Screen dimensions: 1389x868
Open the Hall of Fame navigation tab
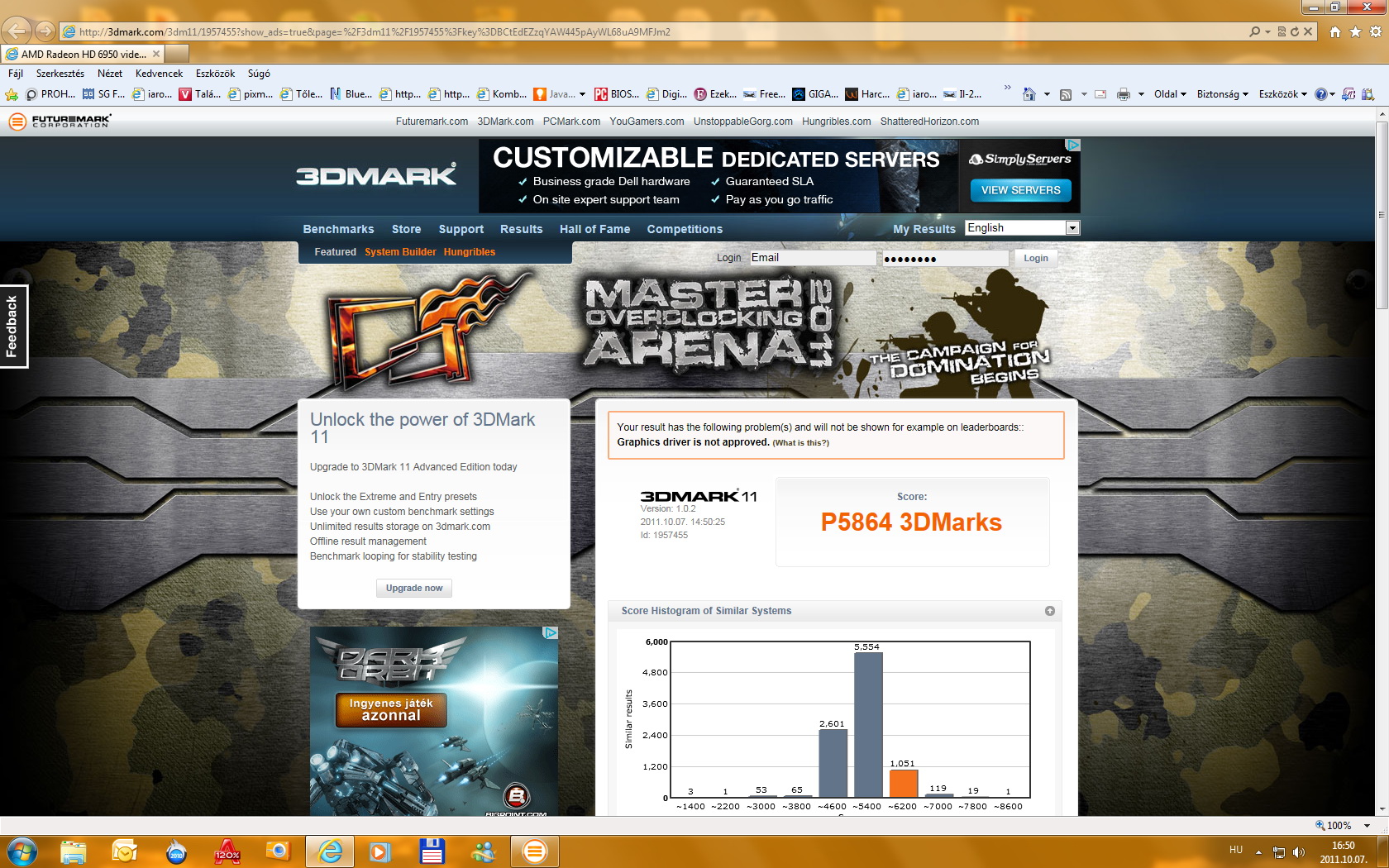(594, 229)
